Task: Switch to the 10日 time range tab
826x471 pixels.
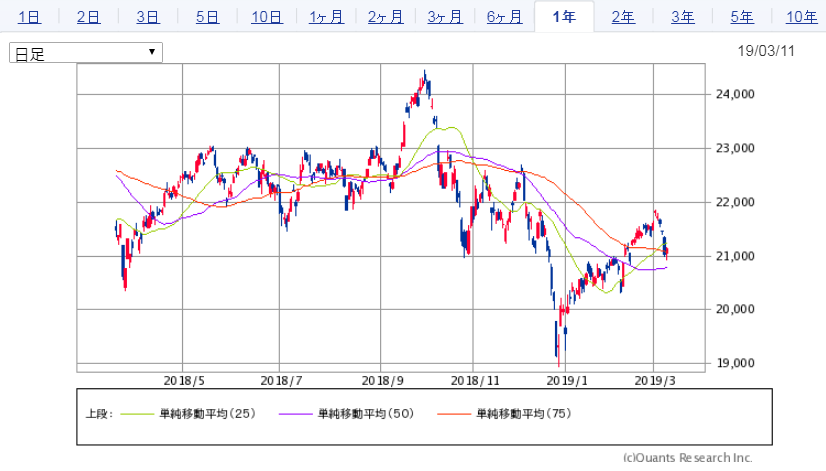Action: [267, 17]
